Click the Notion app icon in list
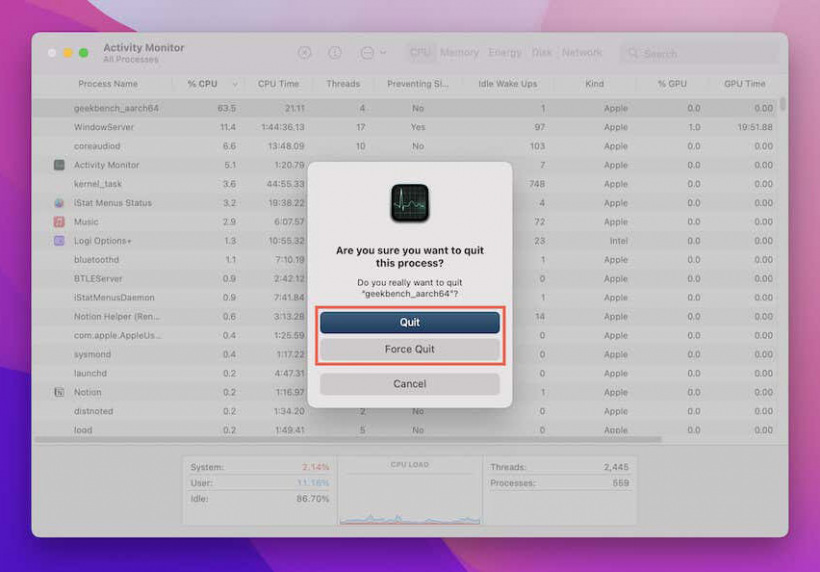The image size is (820, 572). (59, 392)
